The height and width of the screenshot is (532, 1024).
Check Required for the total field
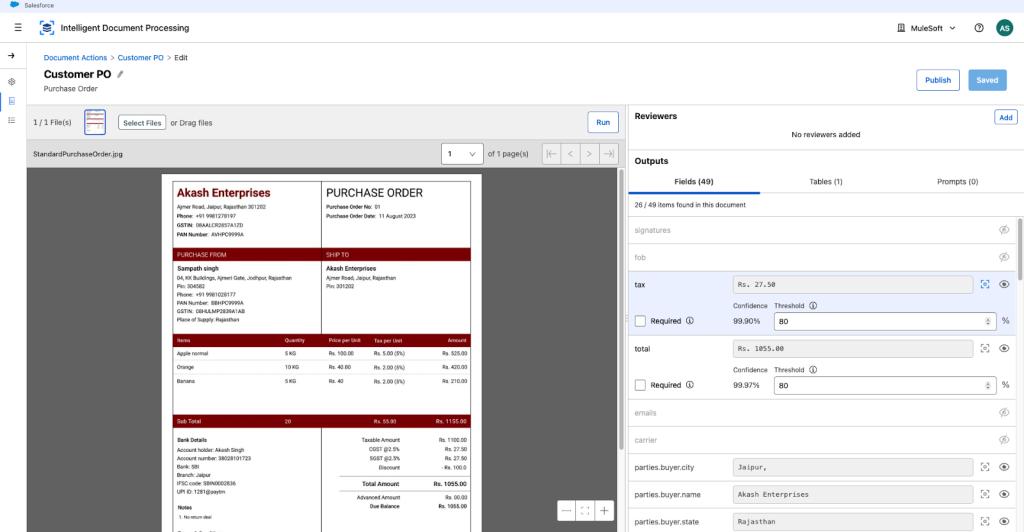pyautogui.click(x=640, y=385)
